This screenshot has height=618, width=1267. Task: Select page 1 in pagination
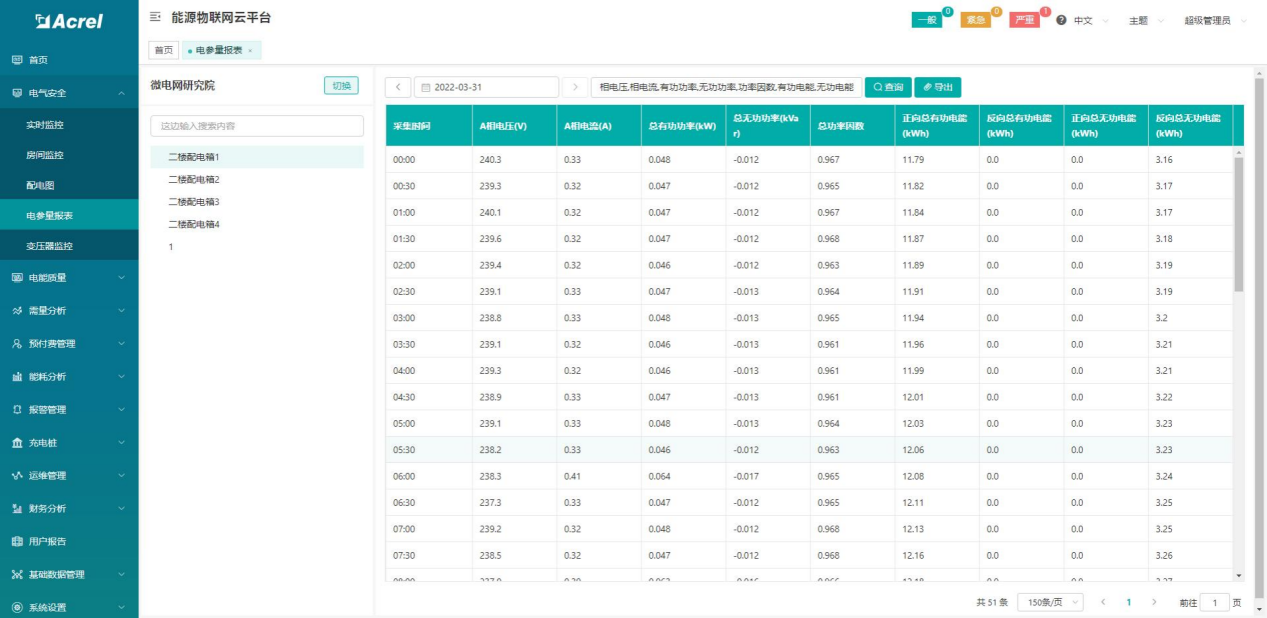[x=1129, y=603]
